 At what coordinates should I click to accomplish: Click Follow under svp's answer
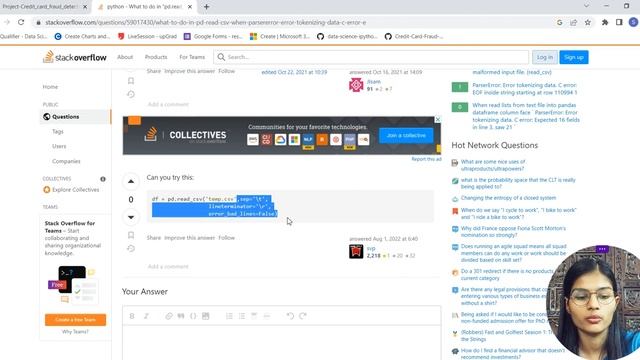227,238
